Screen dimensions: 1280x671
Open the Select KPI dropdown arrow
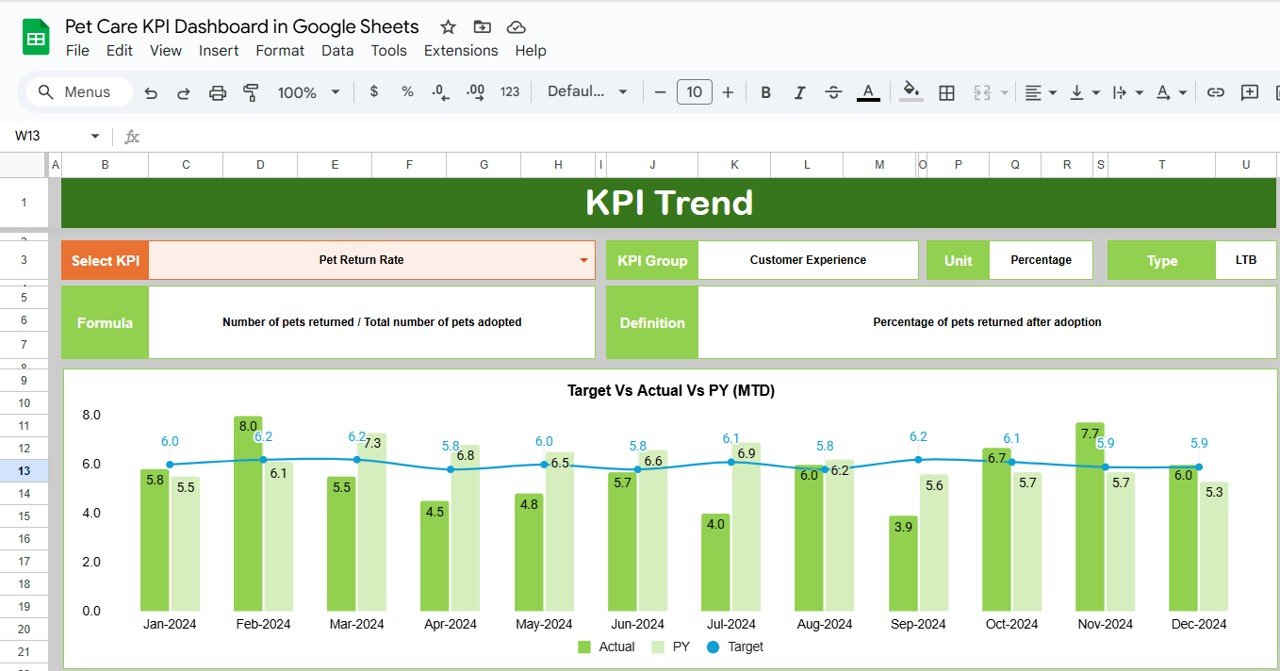click(584, 260)
